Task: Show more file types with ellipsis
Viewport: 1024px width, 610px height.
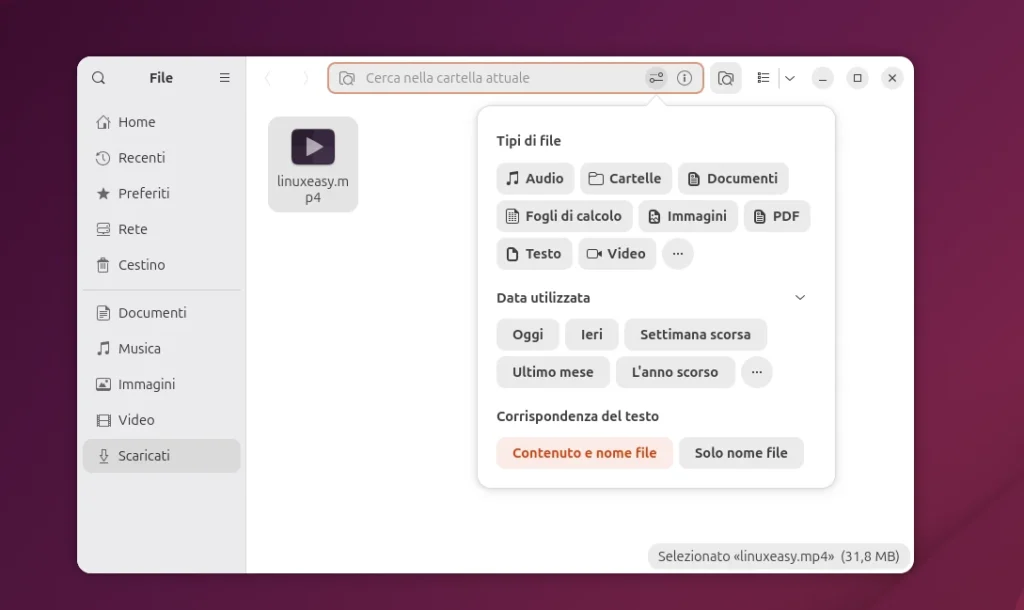Action: [x=677, y=254]
